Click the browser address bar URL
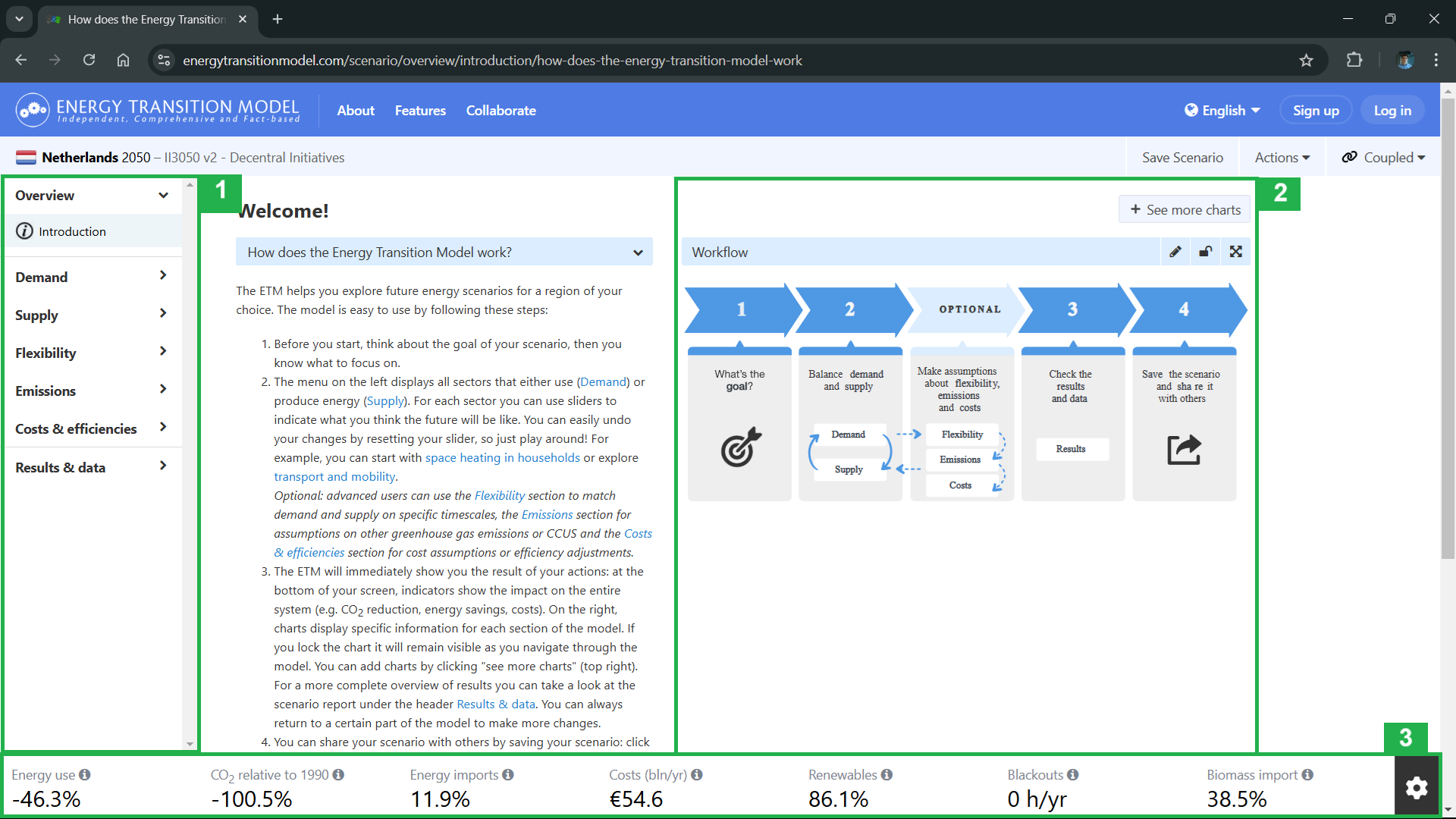The width and height of the screenshot is (1456, 819). coord(492,60)
